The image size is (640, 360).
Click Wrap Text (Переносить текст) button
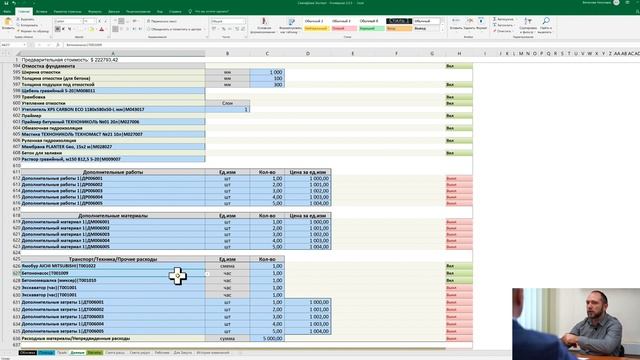(x=162, y=21)
